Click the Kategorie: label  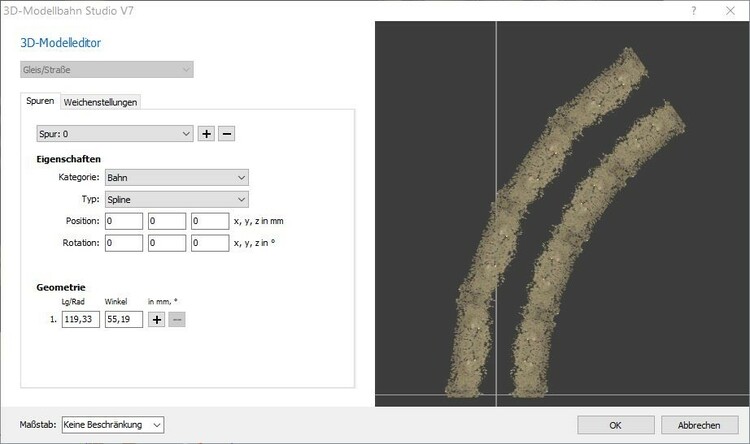pos(79,177)
